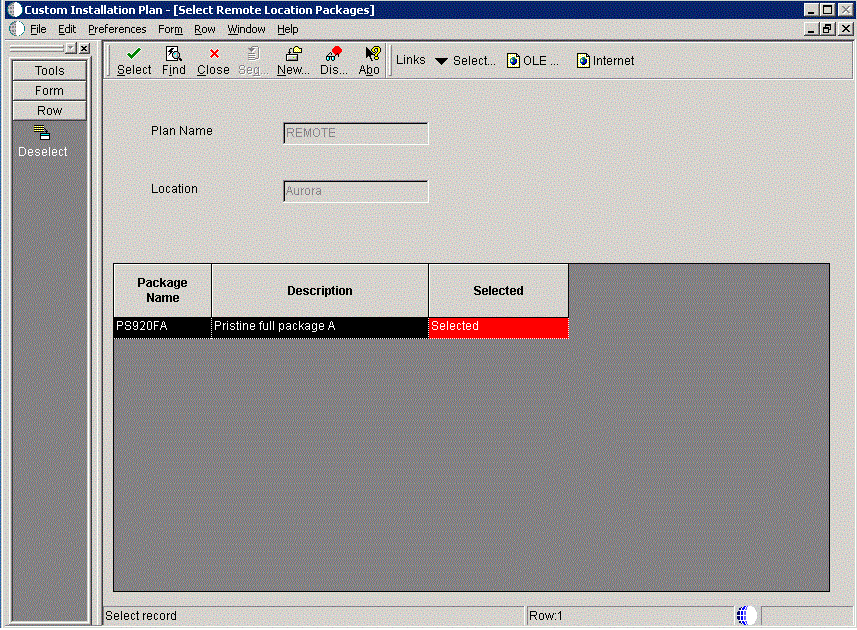The image size is (857, 630).
Task: Click the Plan Name field showing REMOTE
Action: click(x=356, y=133)
